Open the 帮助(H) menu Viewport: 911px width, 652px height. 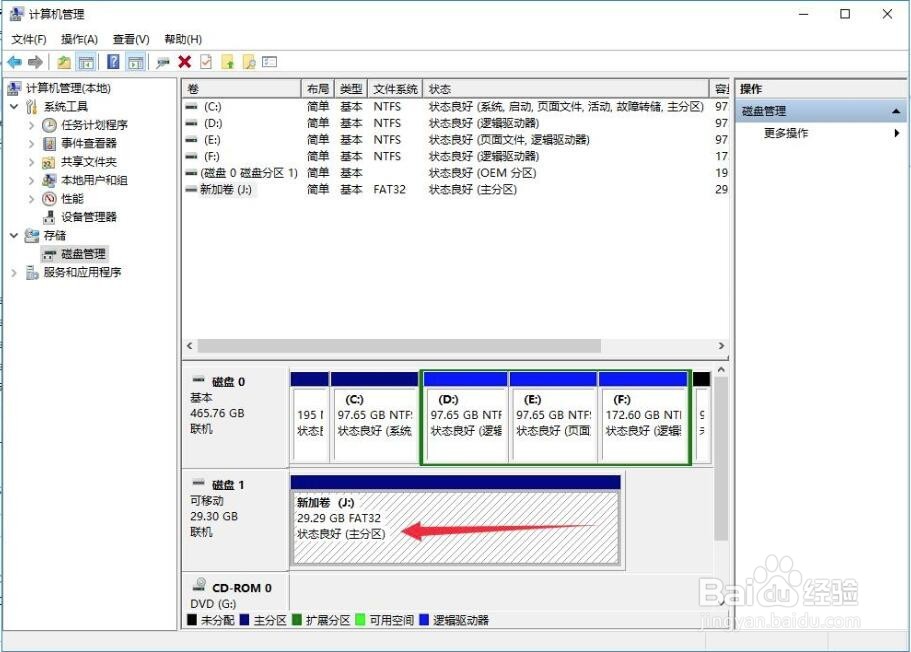[183, 39]
